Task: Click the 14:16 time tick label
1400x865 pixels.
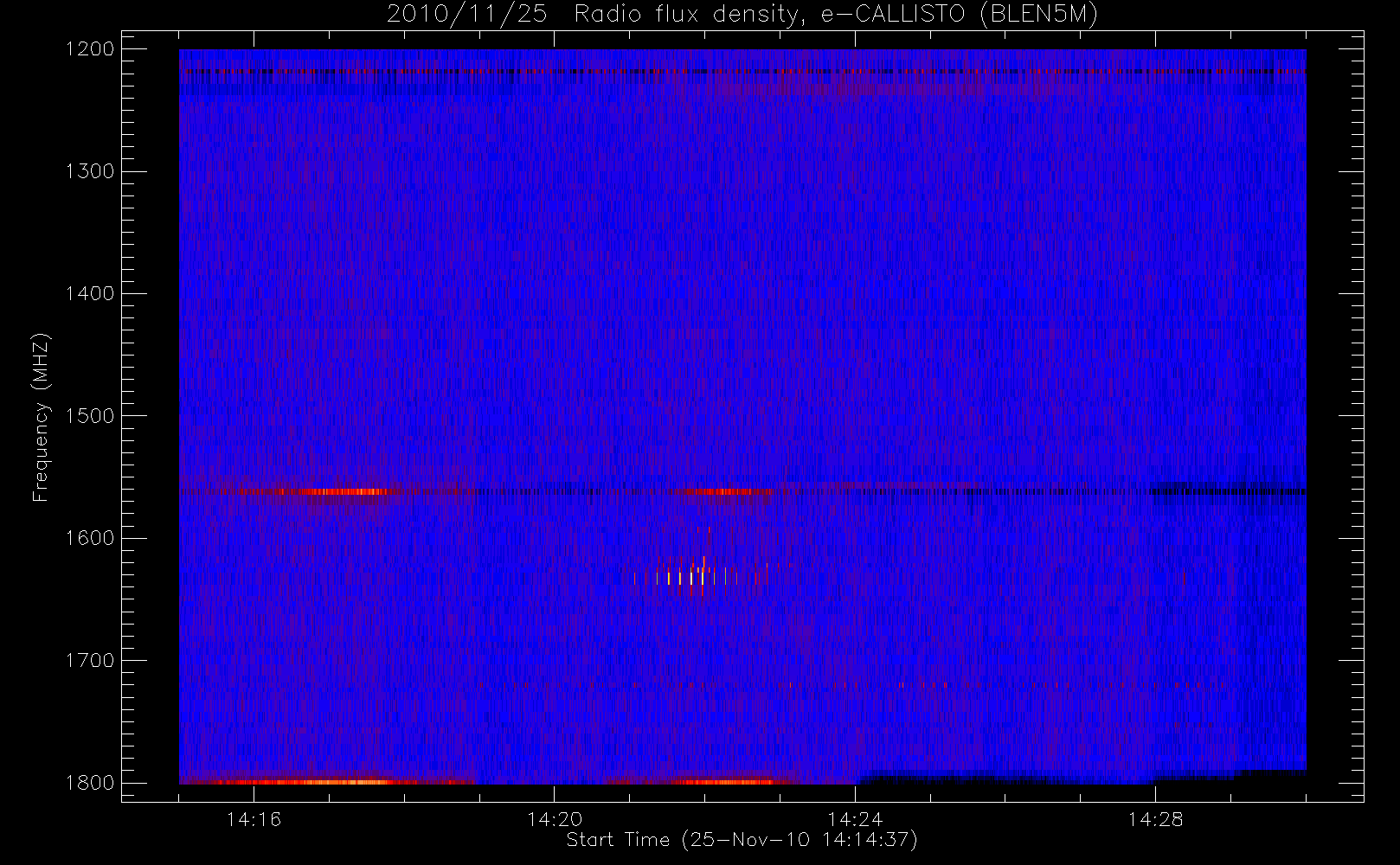Action: (254, 818)
